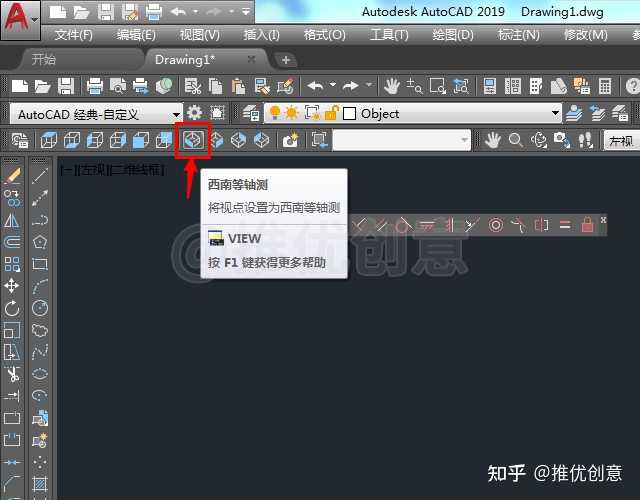The width and height of the screenshot is (640, 500).
Task: Select the Mirror tool
Action: [12, 220]
